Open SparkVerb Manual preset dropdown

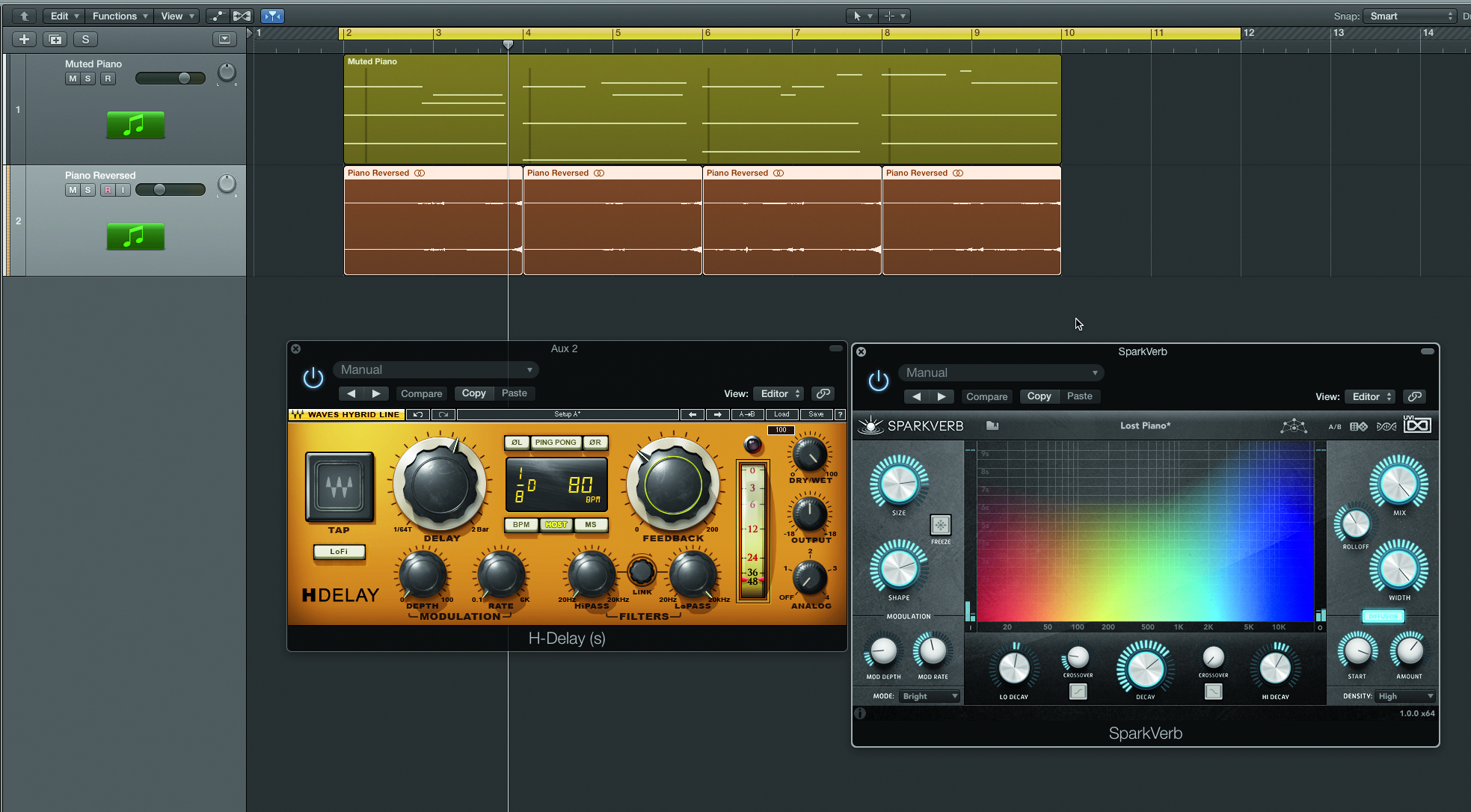(1001, 372)
